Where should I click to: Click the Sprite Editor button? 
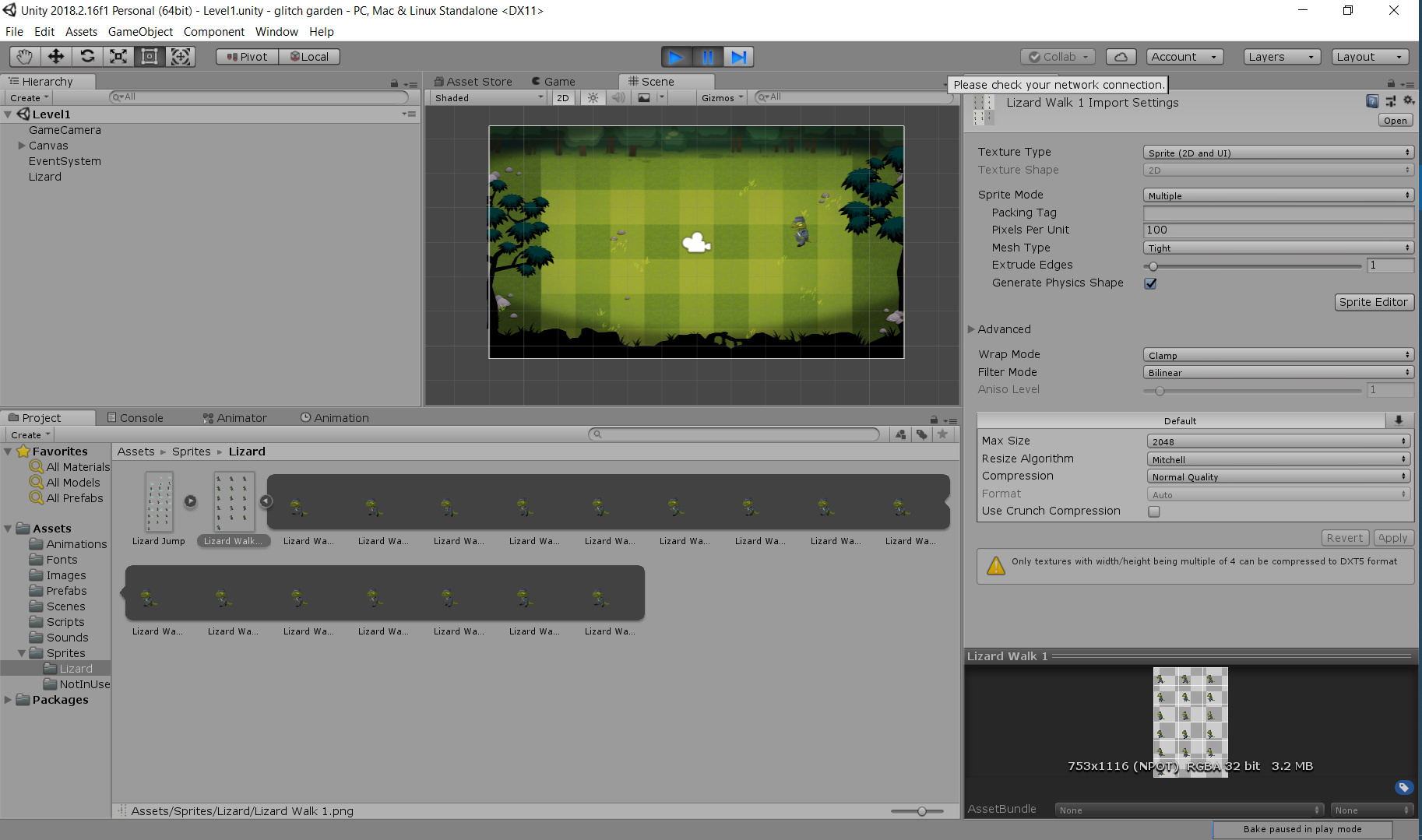click(1373, 302)
